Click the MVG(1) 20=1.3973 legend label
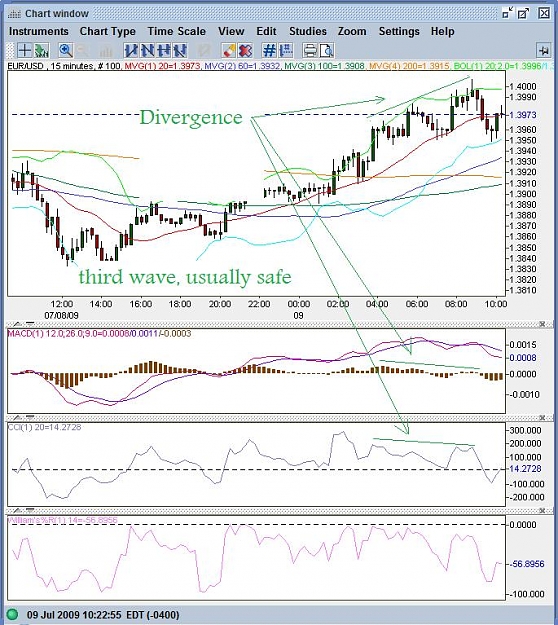 click(162, 66)
